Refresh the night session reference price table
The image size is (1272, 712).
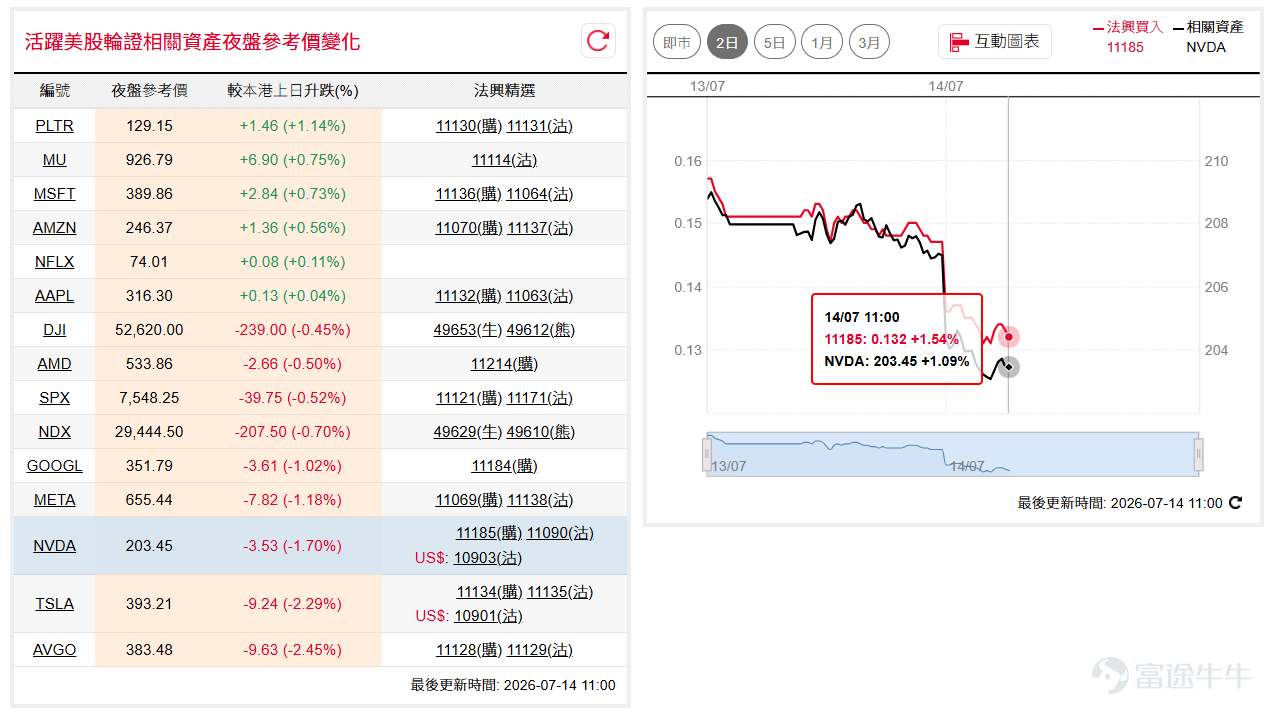598,41
